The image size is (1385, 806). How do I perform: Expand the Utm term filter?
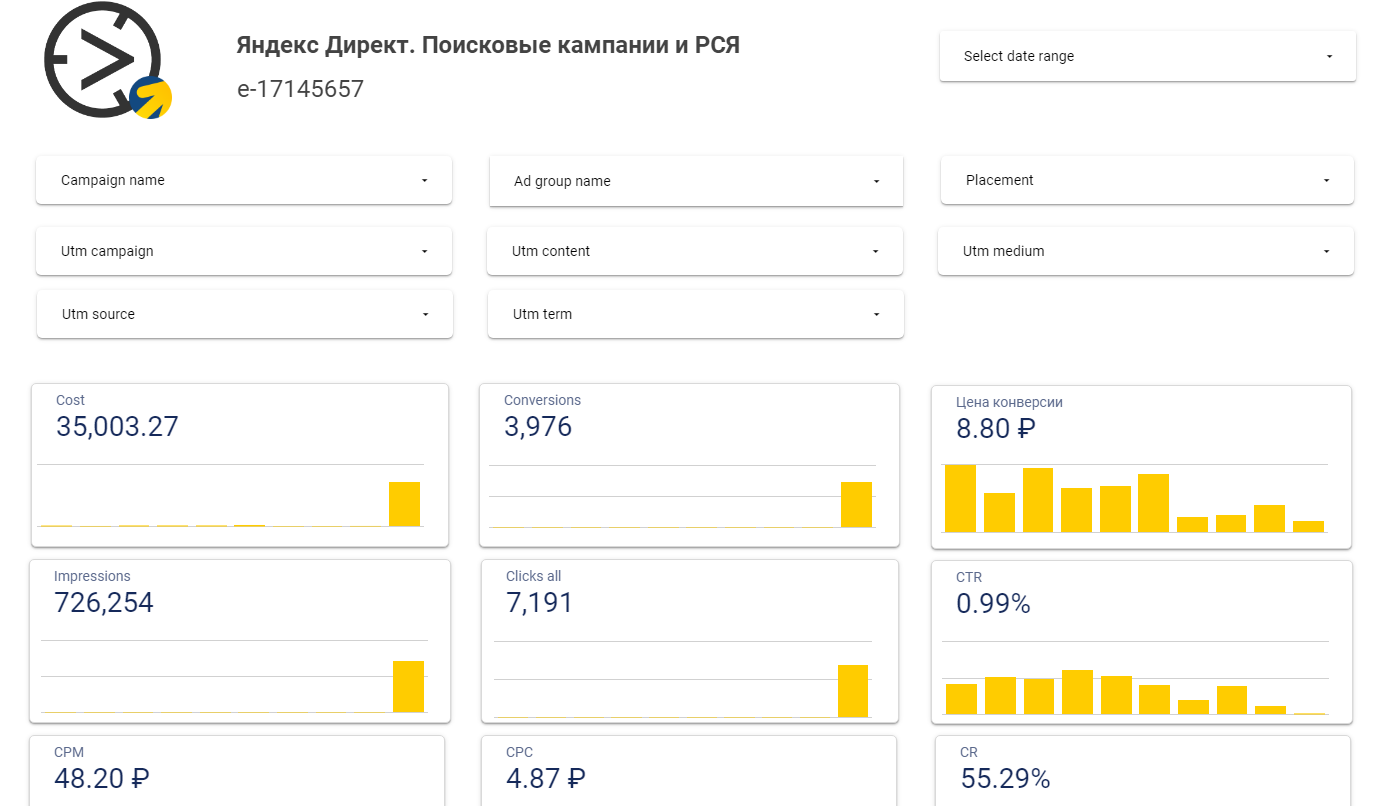(695, 313)
